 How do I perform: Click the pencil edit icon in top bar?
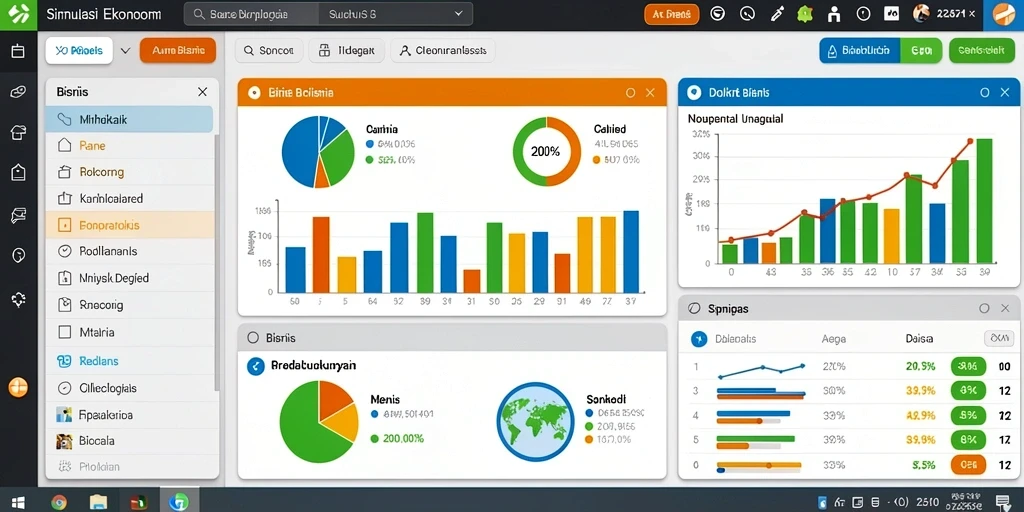coord(776,14)
